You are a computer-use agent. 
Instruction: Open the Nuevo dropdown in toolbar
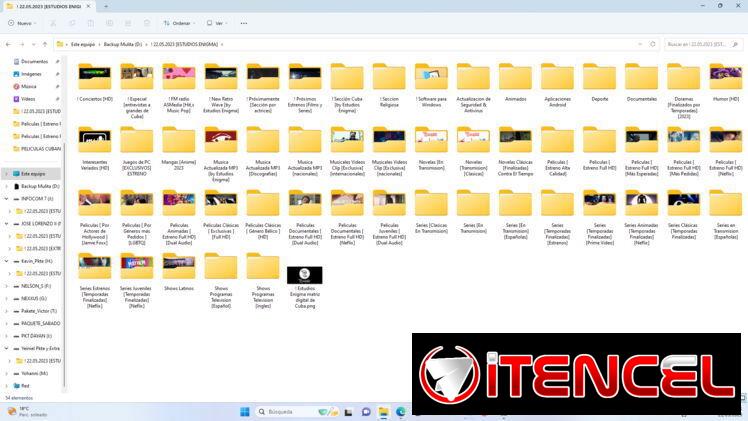coord(22,23)
